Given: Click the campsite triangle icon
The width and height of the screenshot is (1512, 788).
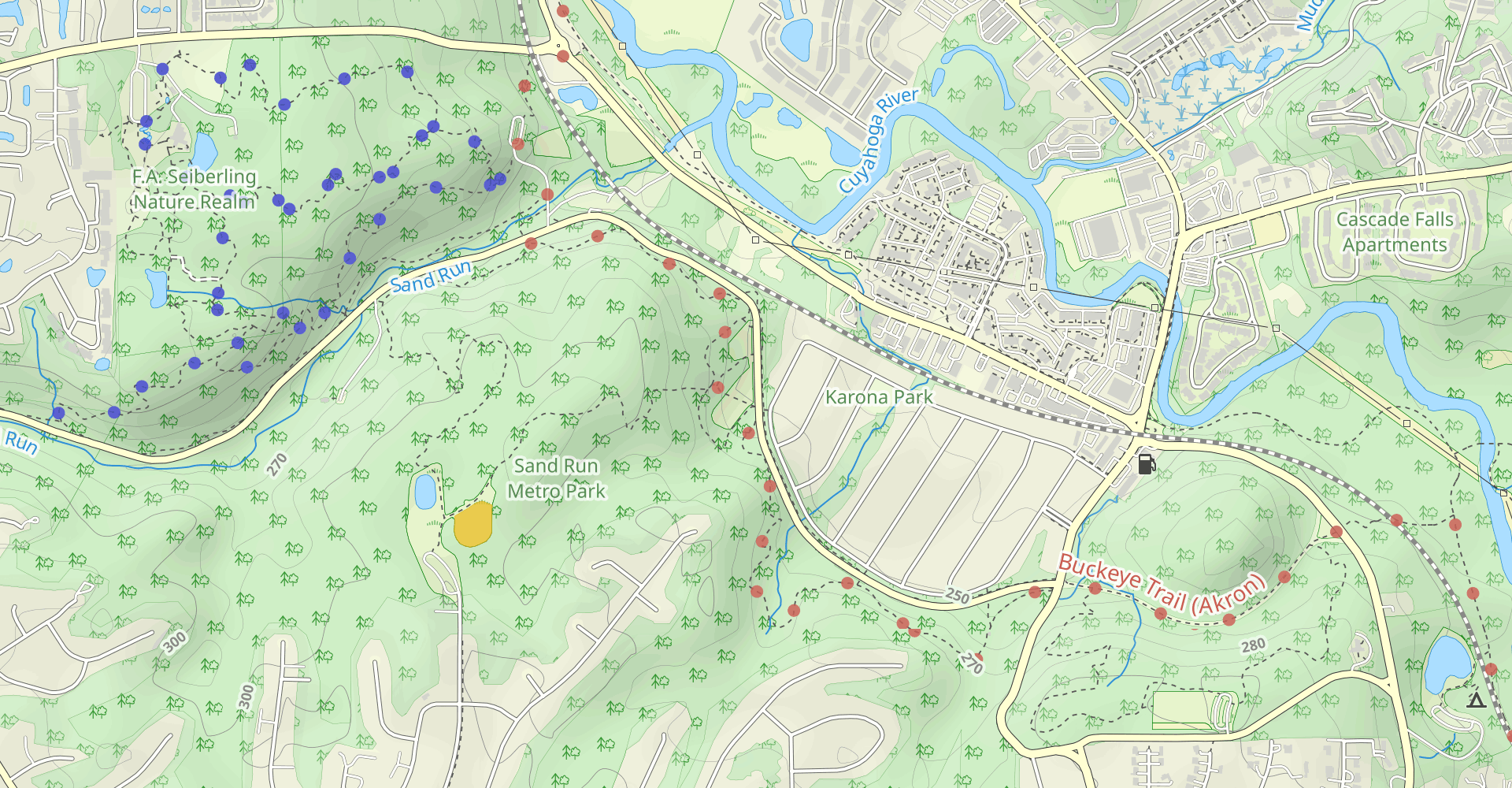Looking at the screenshot, I should tap(1476, 700).
